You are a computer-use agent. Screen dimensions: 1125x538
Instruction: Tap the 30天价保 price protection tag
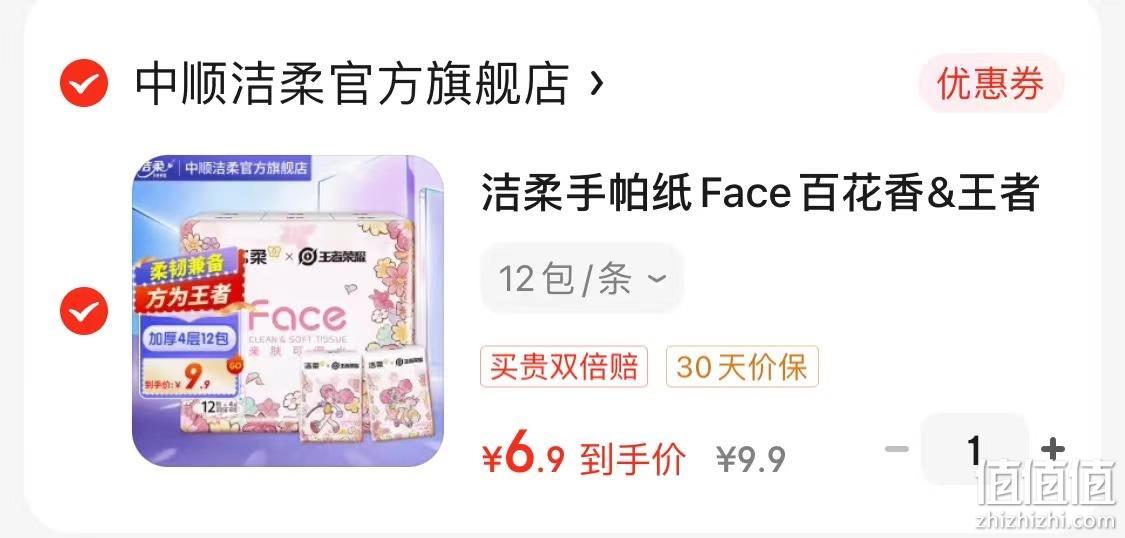[x=742, y=367]
